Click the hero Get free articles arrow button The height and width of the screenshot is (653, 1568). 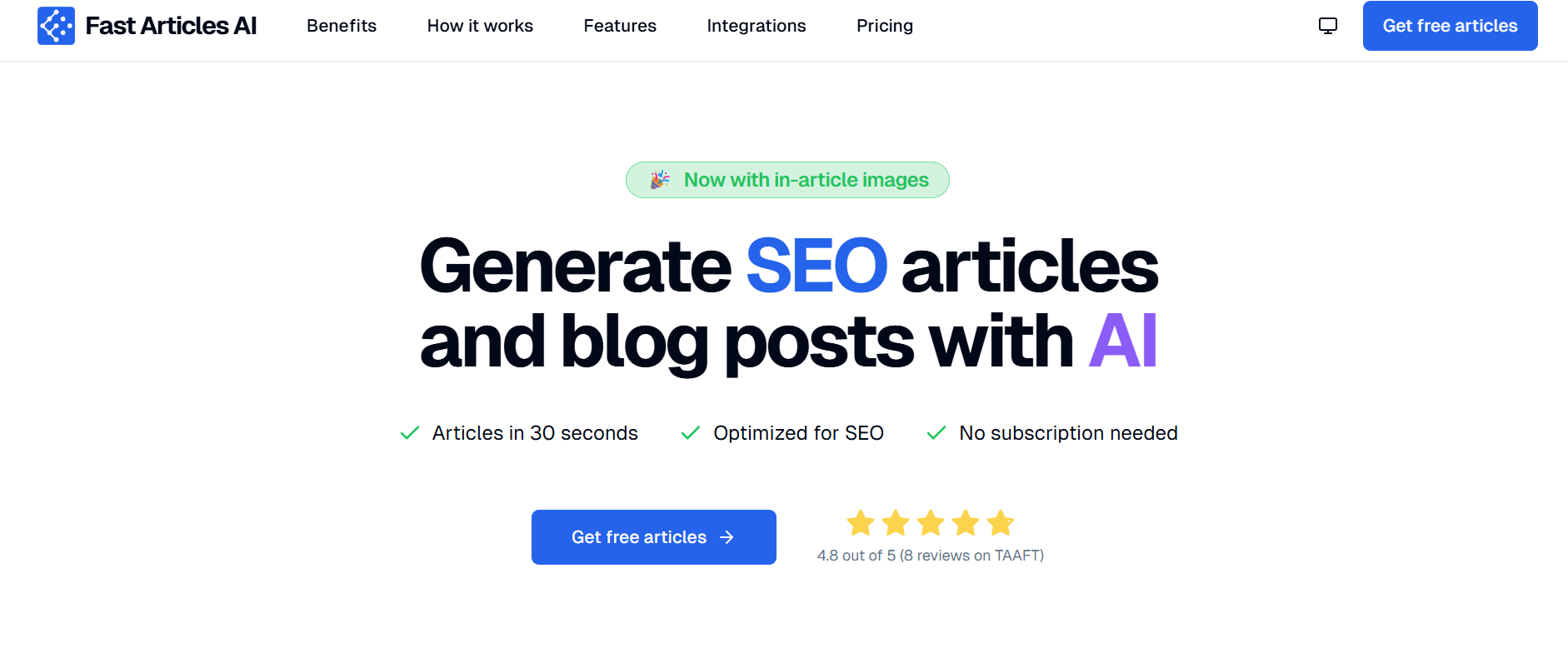(654, 537)
